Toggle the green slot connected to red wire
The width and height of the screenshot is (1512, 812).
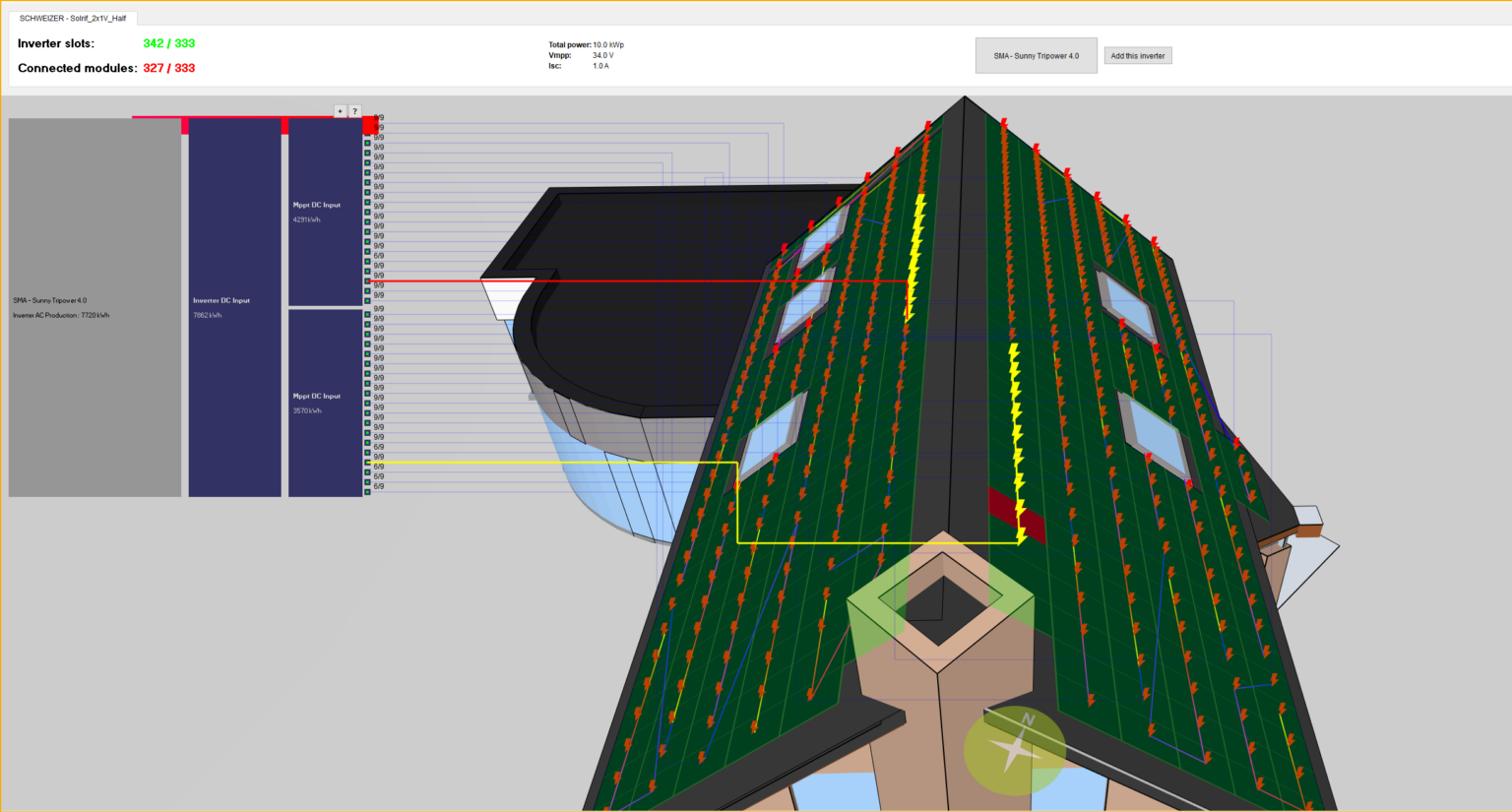click(368, 281)
